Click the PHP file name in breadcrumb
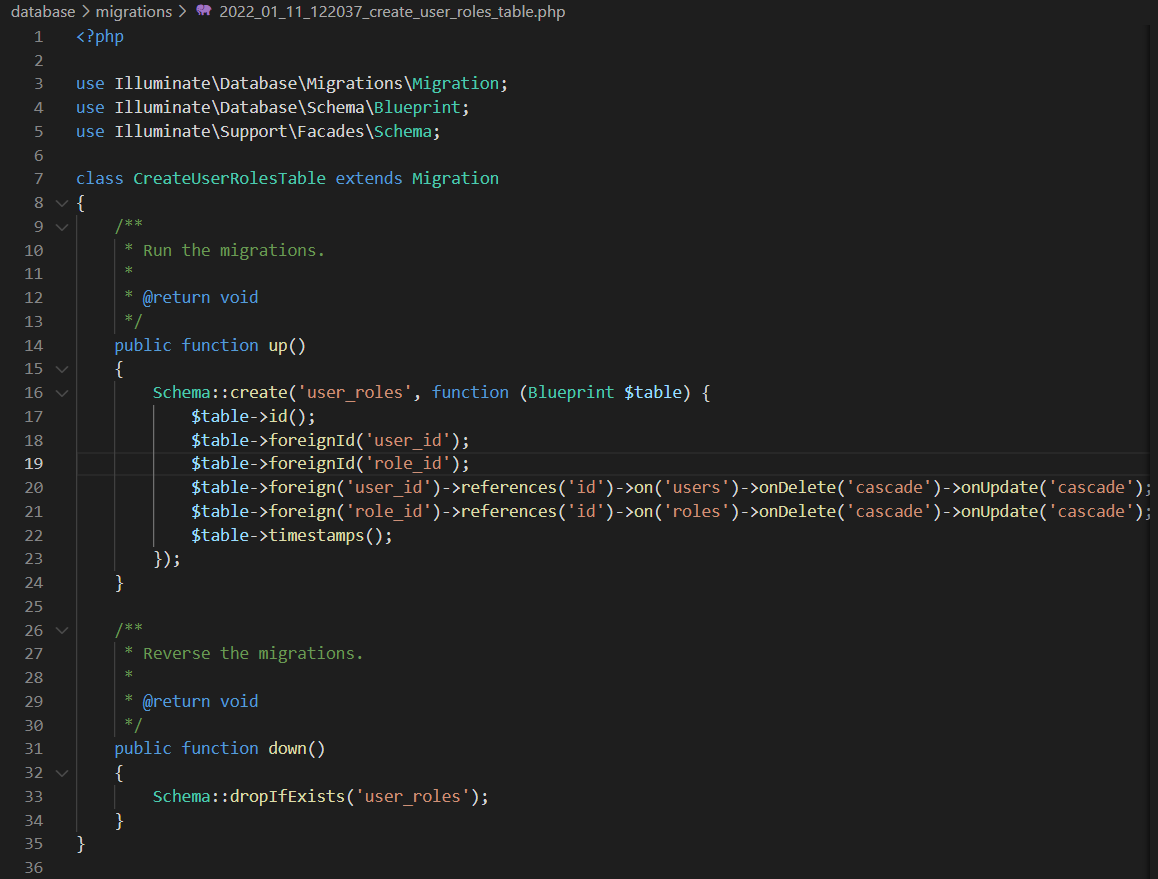This screenshot has height=879, width=1158. click(x=392, y=12)
